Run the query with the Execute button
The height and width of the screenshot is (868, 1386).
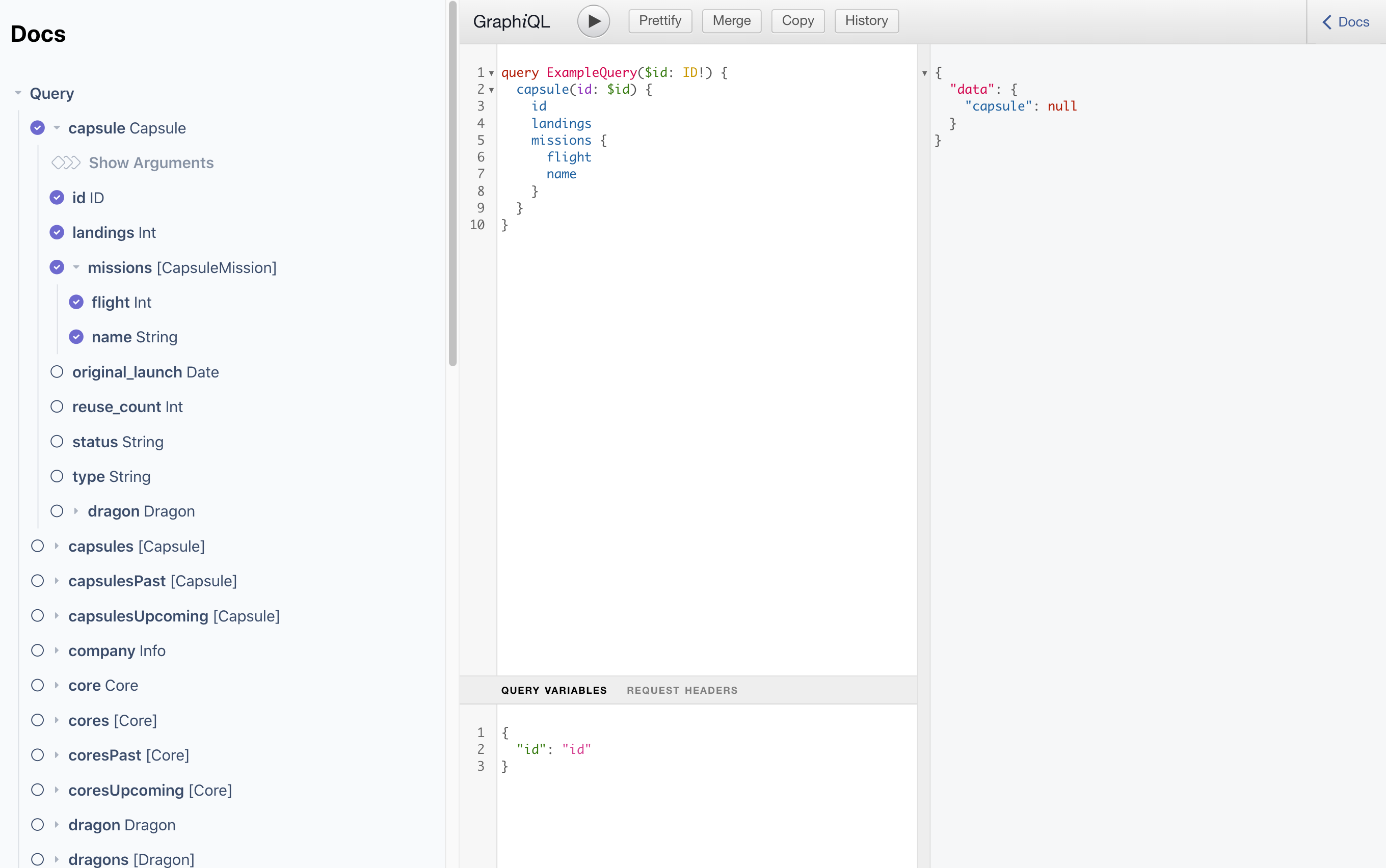tap(593, 21)
